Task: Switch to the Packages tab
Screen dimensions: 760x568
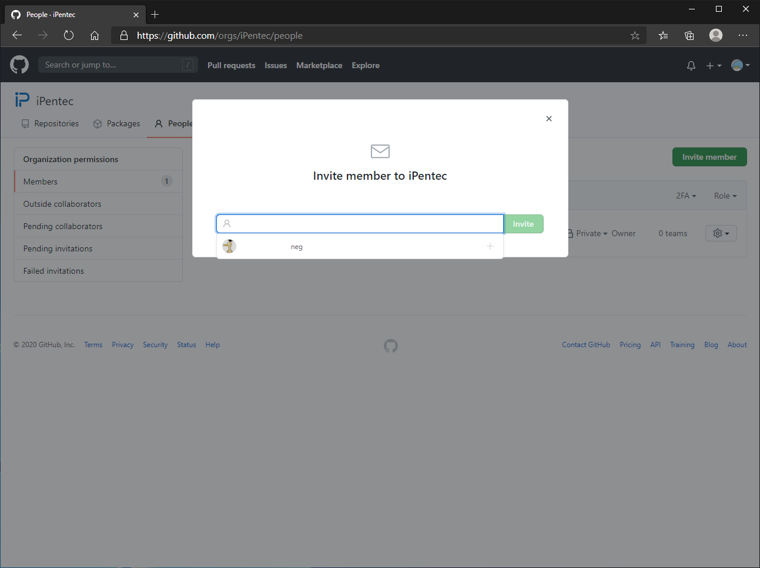Action: 116,124
